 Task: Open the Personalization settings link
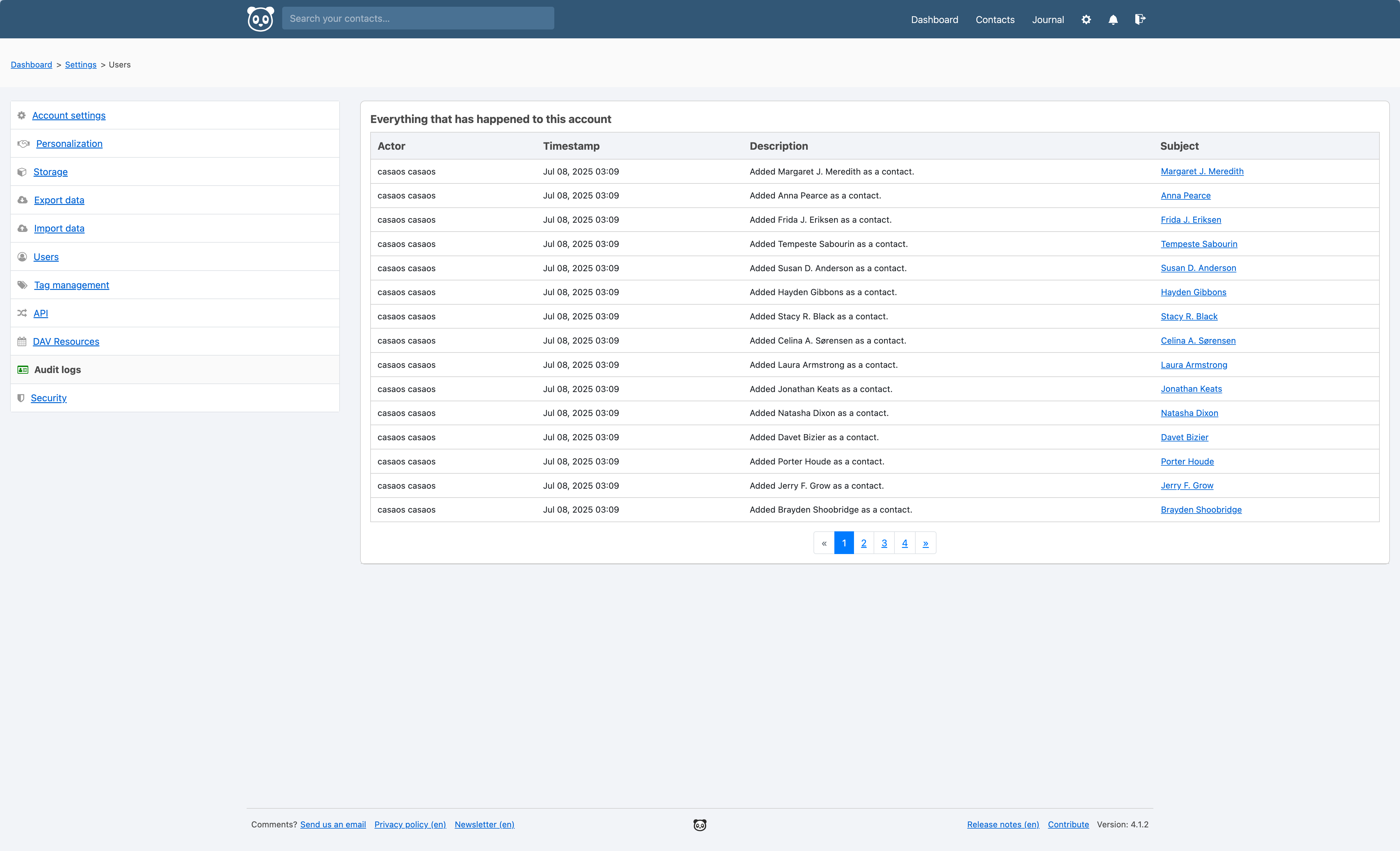pyautogui.click(x=69, y=144)
